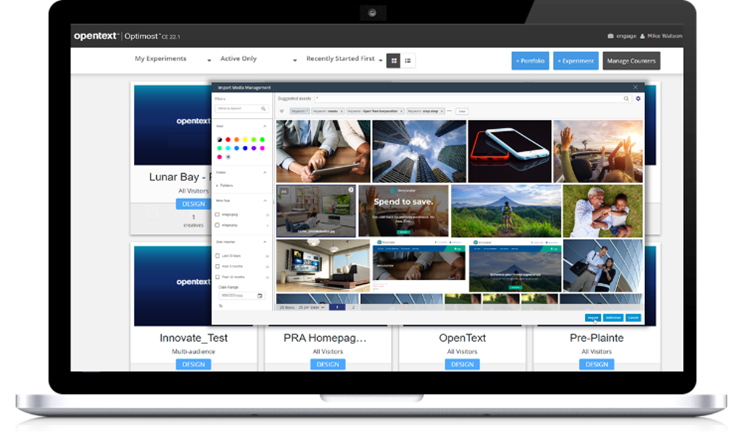Remove the 'Open Text Corporation' keyword chip
Screen dimensions: 745x440
[401, 111]
